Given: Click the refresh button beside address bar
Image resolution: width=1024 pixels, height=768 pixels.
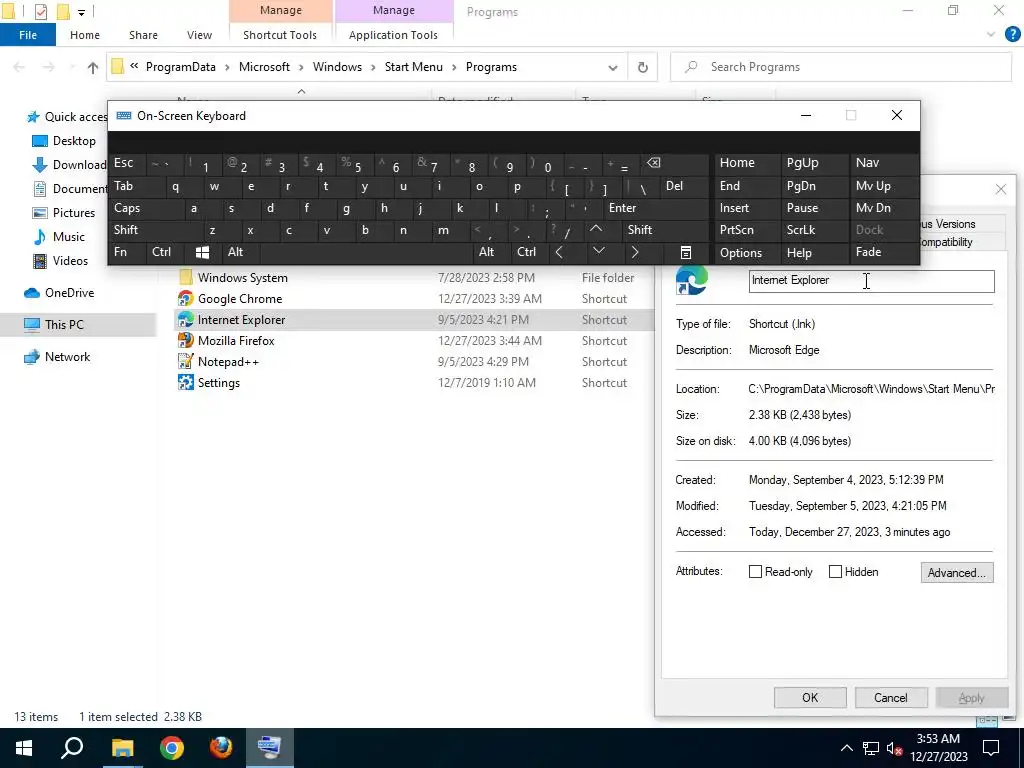Looking at the screenshot, I should coord(643,67).
